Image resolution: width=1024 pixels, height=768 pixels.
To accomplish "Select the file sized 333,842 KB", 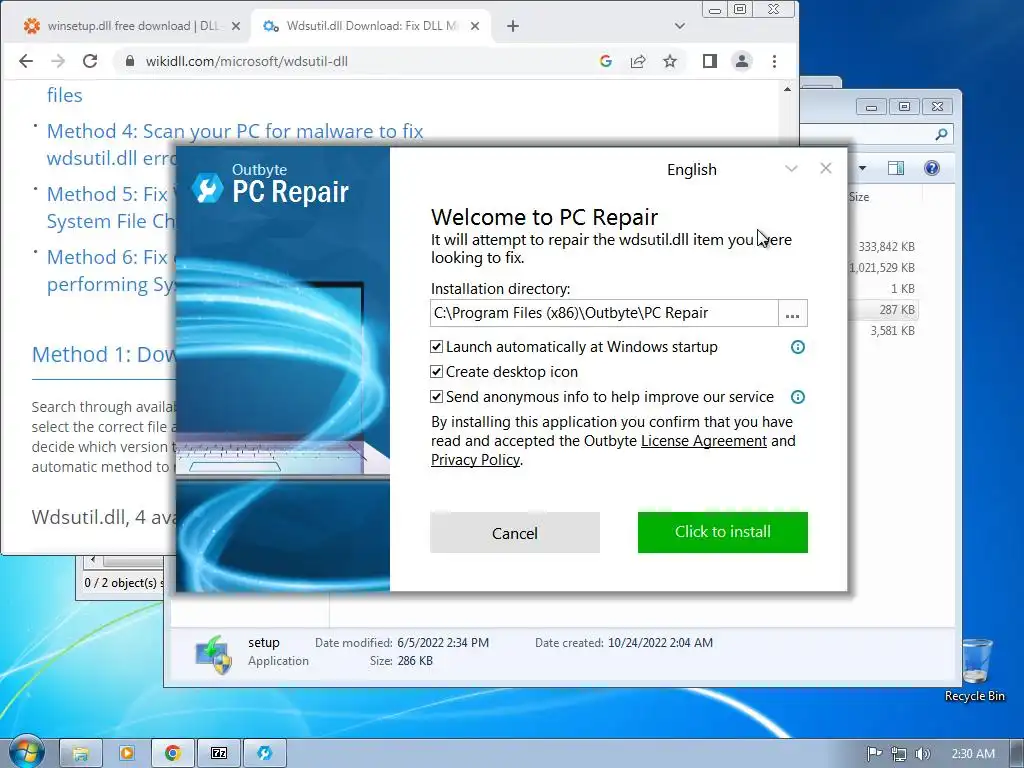I will click(885, 246).
